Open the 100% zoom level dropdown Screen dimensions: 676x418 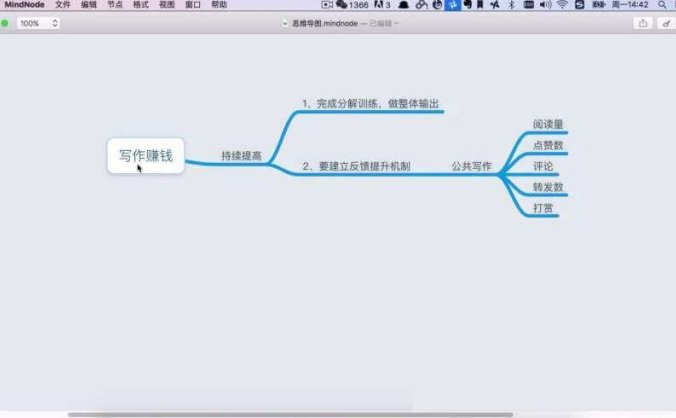click(x=38, y=22)
